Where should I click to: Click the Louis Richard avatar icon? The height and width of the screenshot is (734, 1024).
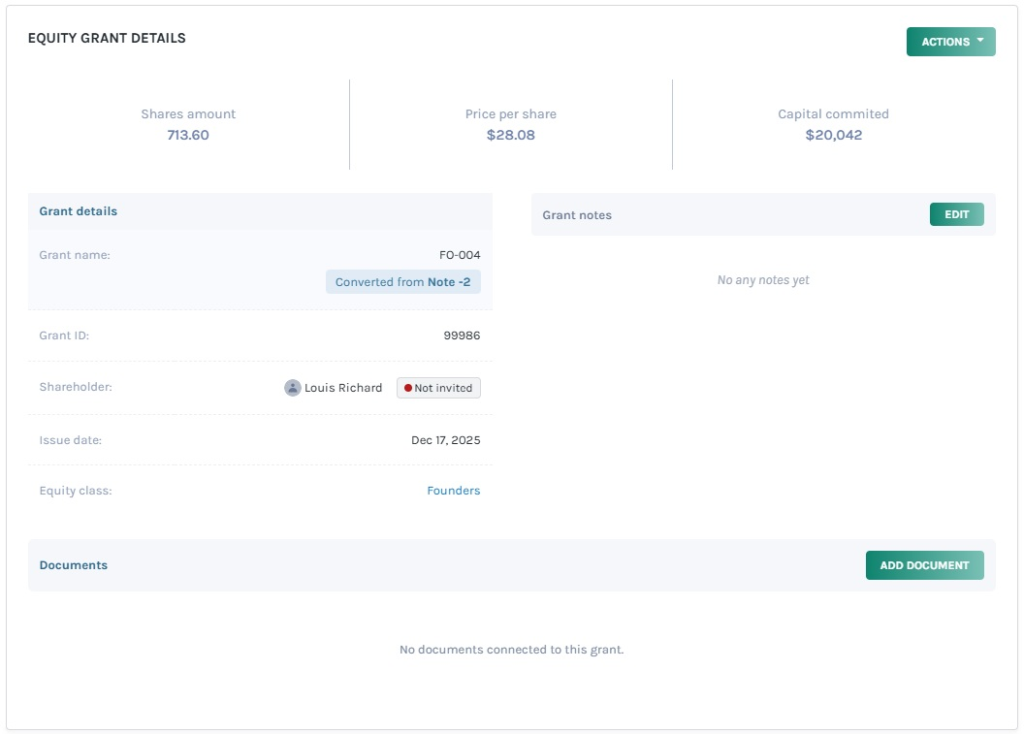pos(292,388)
